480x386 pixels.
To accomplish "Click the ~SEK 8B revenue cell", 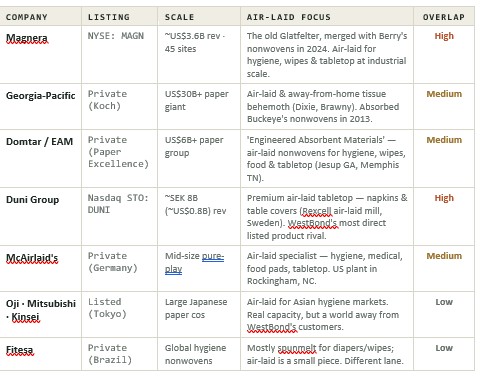I will point(199,217).
